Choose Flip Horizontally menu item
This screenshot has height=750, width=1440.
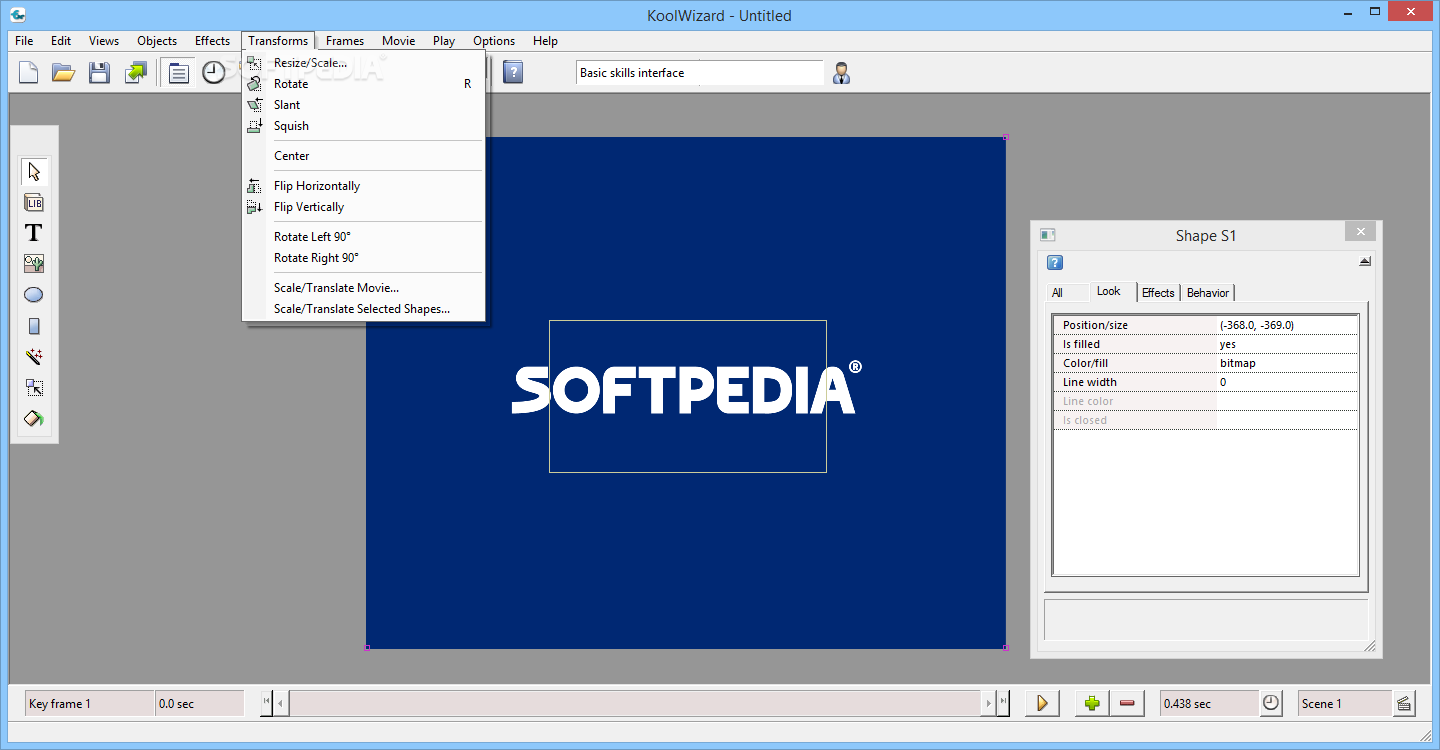click(364, 186)
